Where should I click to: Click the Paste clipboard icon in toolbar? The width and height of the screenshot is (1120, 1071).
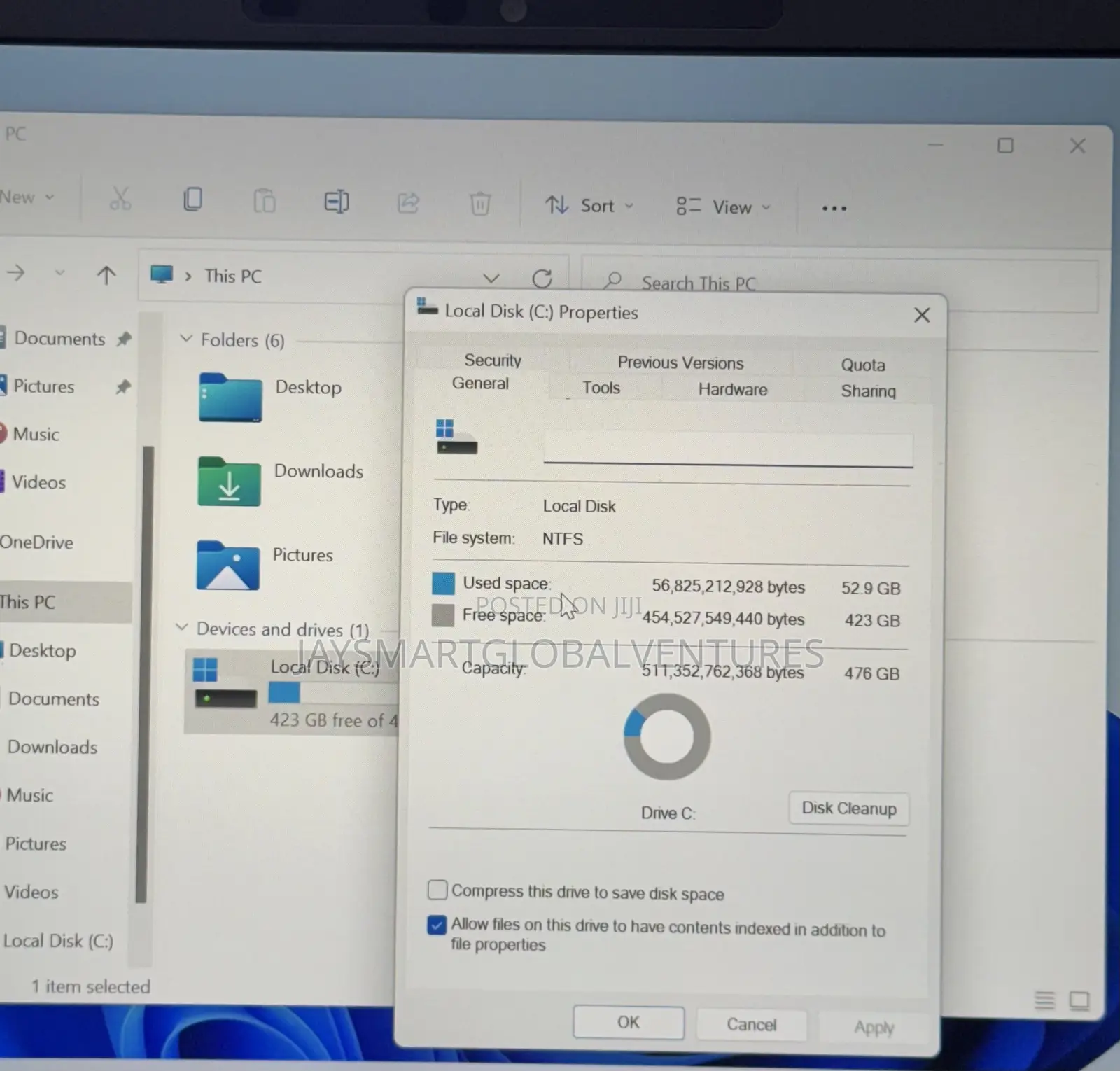point(265,202)
